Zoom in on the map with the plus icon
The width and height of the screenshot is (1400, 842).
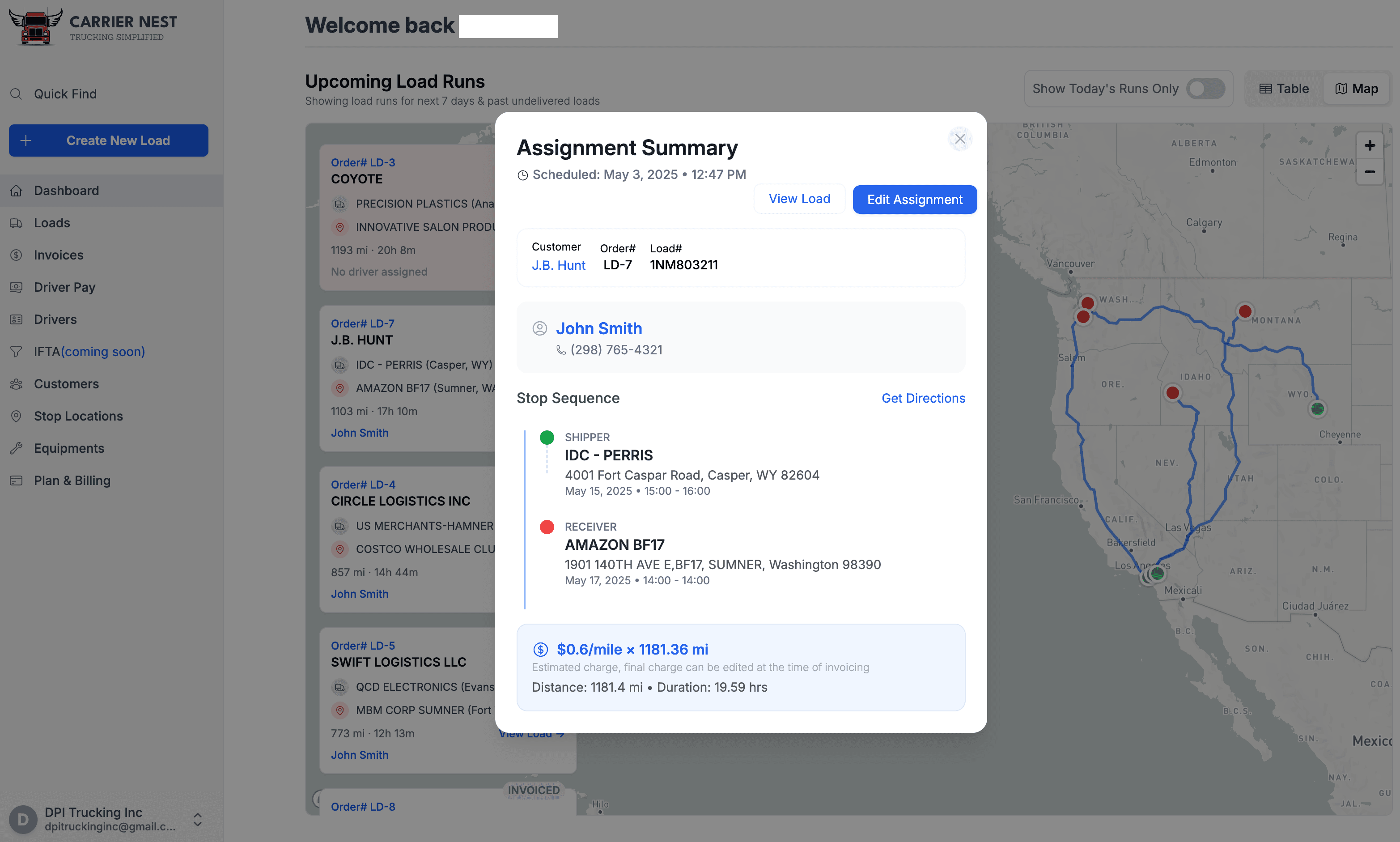point(1370,145)
